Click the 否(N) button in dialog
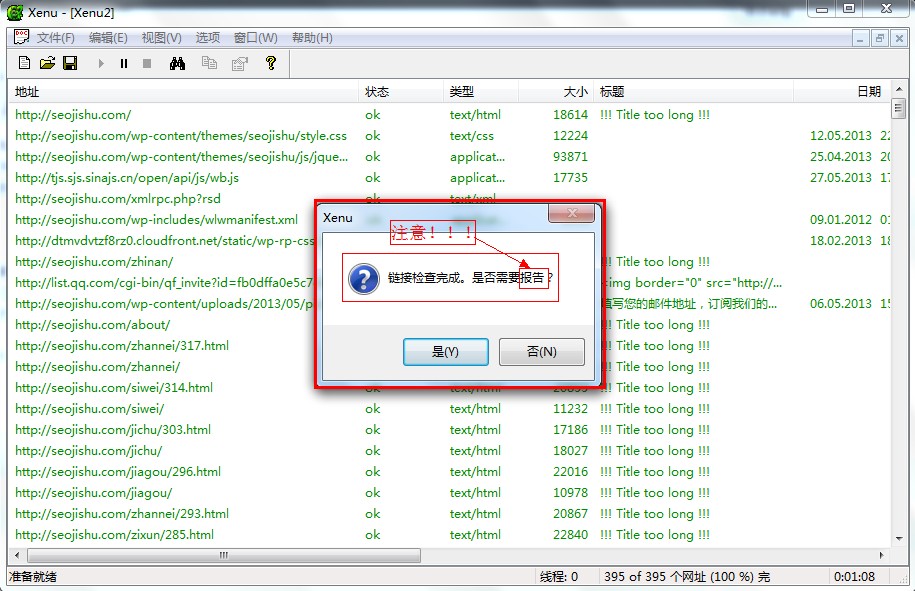The height and width of the screenshot is (591, 915). (x=541, y=352)
